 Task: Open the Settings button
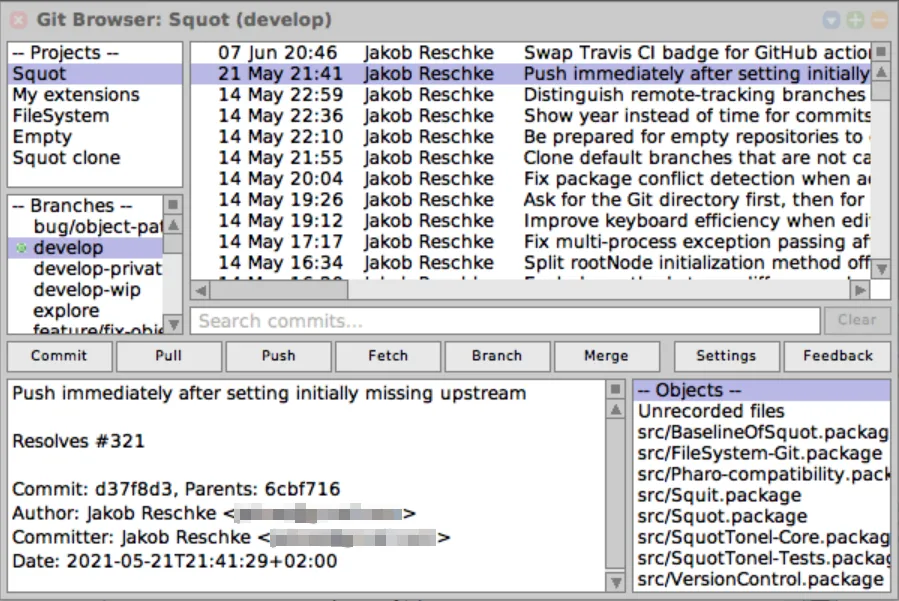point(726,356)
